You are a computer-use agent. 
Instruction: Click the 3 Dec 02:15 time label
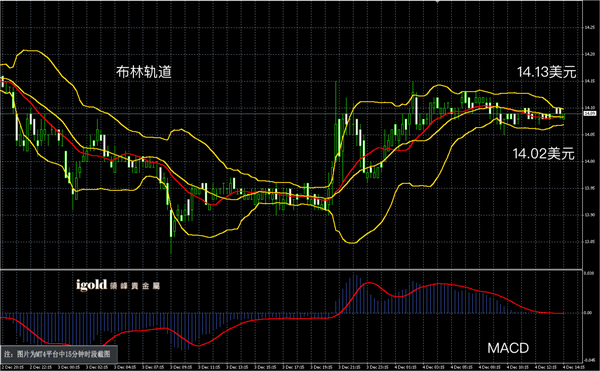coord(97,368)
